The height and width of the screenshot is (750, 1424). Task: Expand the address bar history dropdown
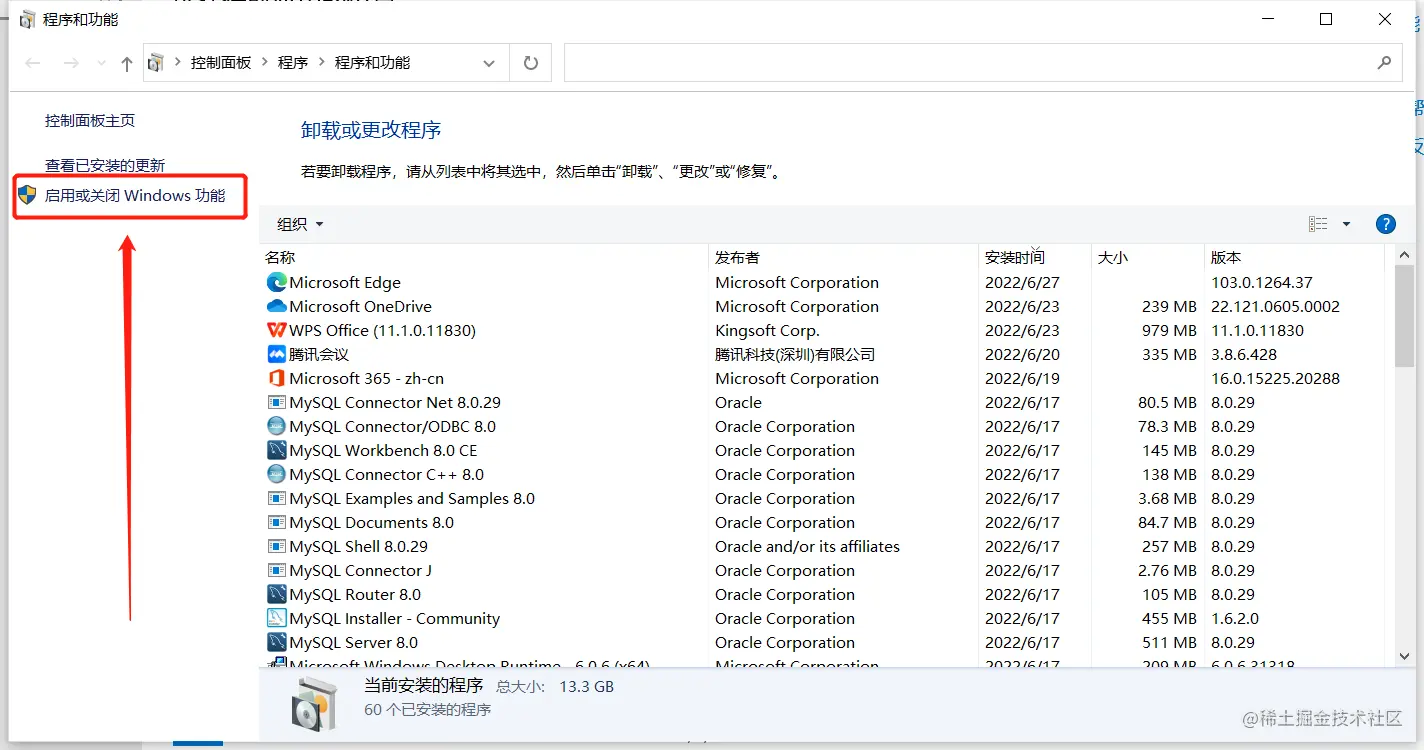(x=489, y=63)
